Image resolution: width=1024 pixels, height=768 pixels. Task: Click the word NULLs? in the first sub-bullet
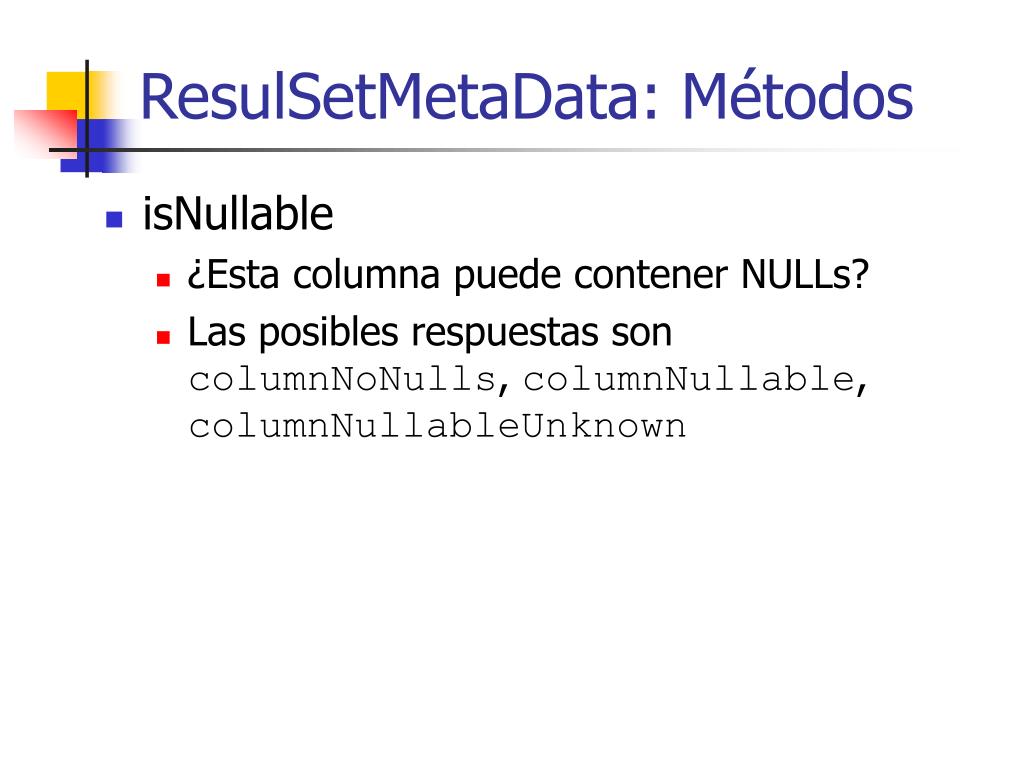pyautogui.click(x=805, y=274)
